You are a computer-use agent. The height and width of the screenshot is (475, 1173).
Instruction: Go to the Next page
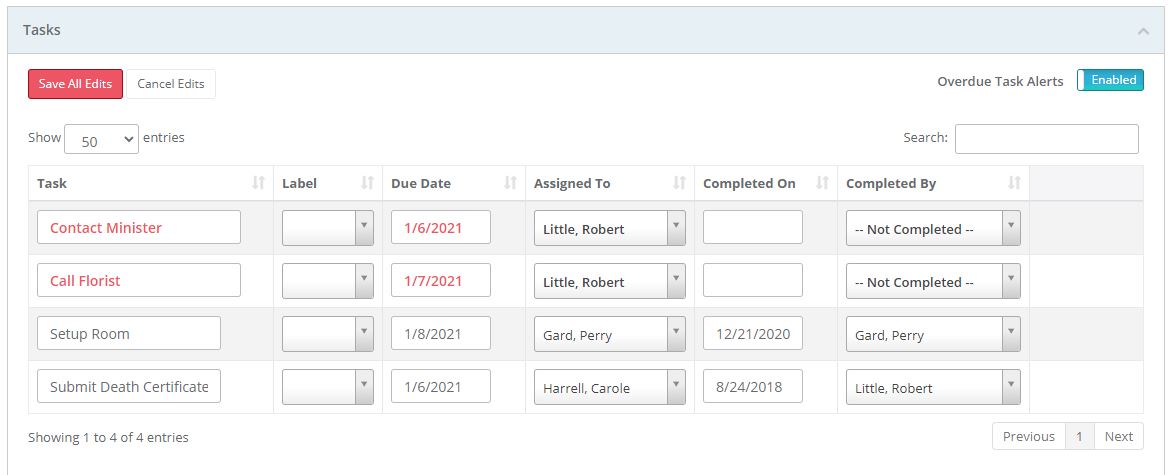tap(1118, 436)
